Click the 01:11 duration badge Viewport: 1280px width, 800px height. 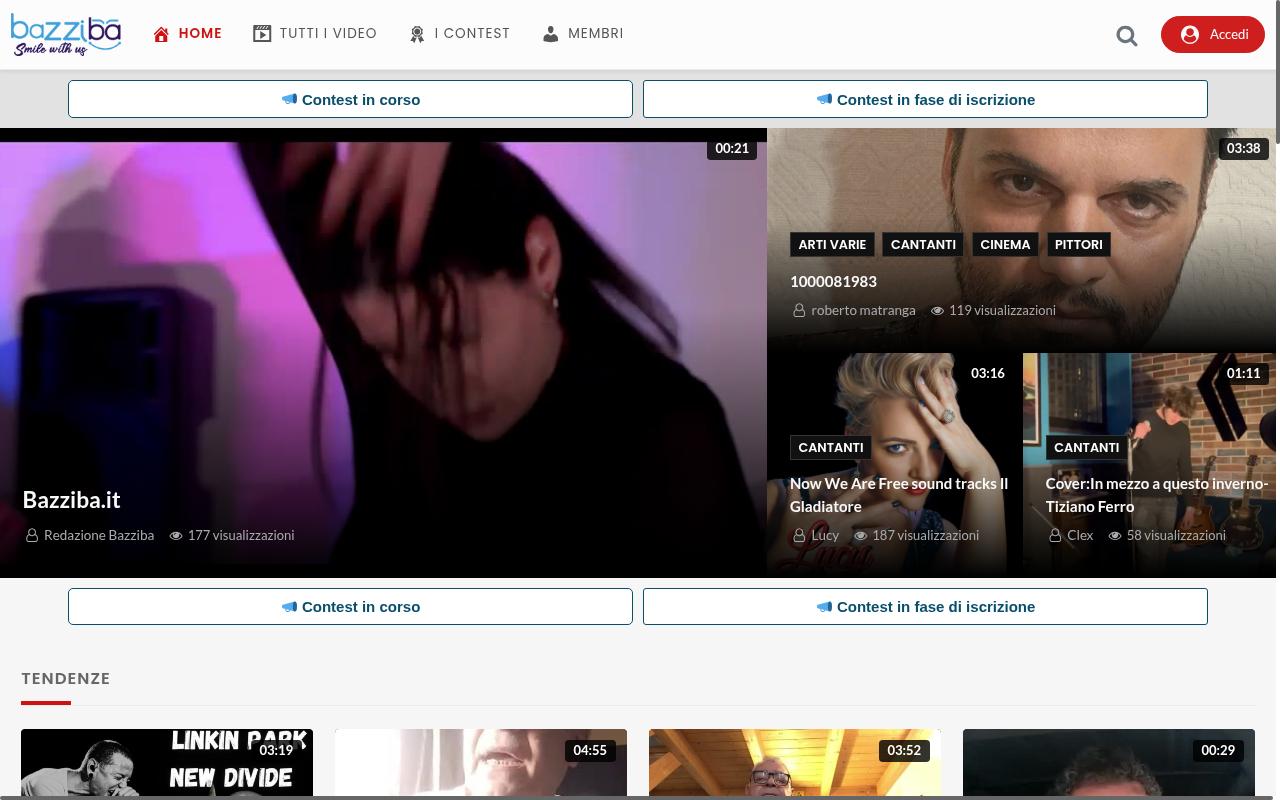coord(1243,373)
